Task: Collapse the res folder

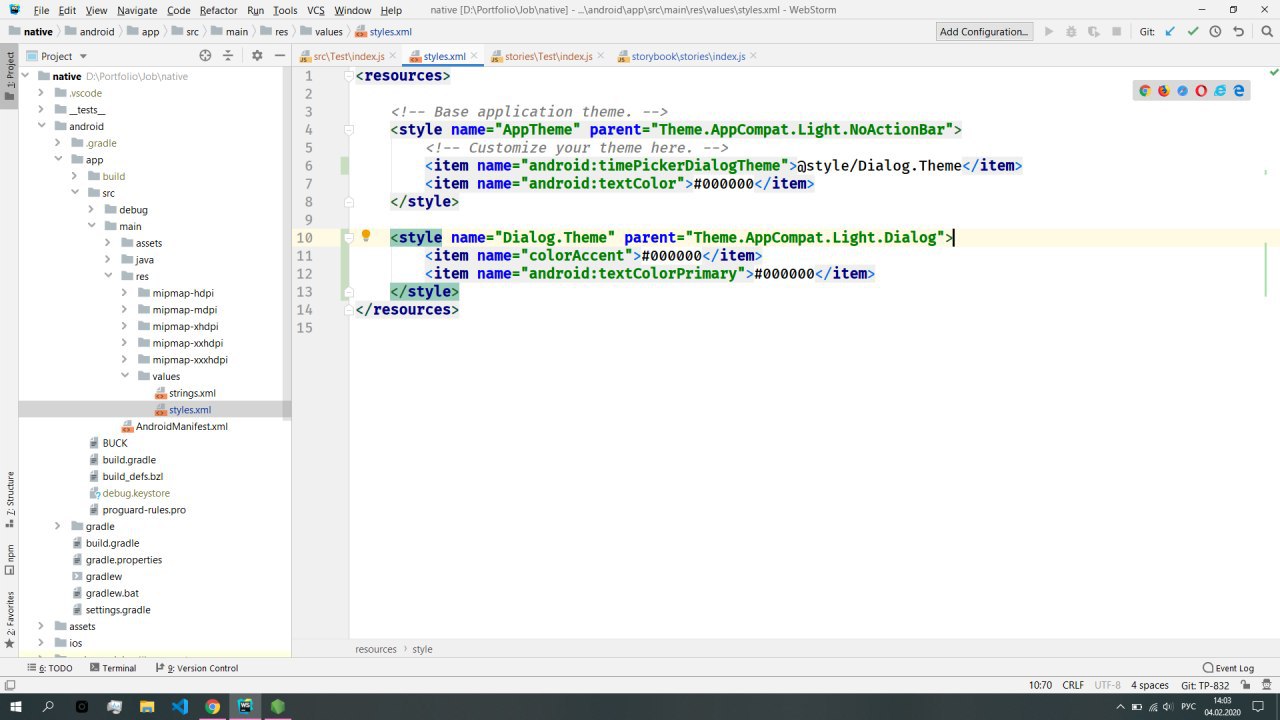Action: [108, 276]
